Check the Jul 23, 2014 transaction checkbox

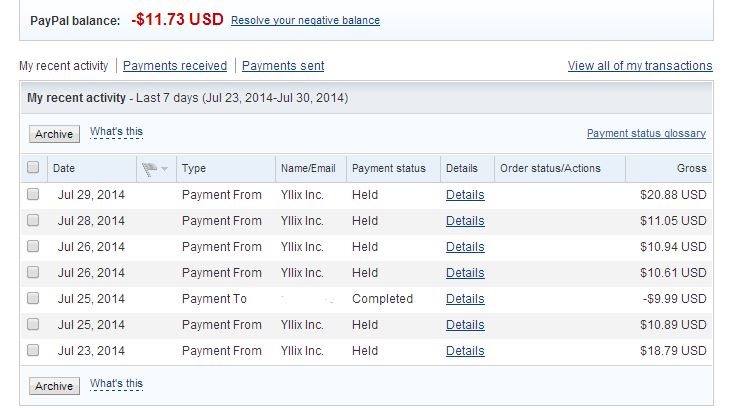click(33, 351)
